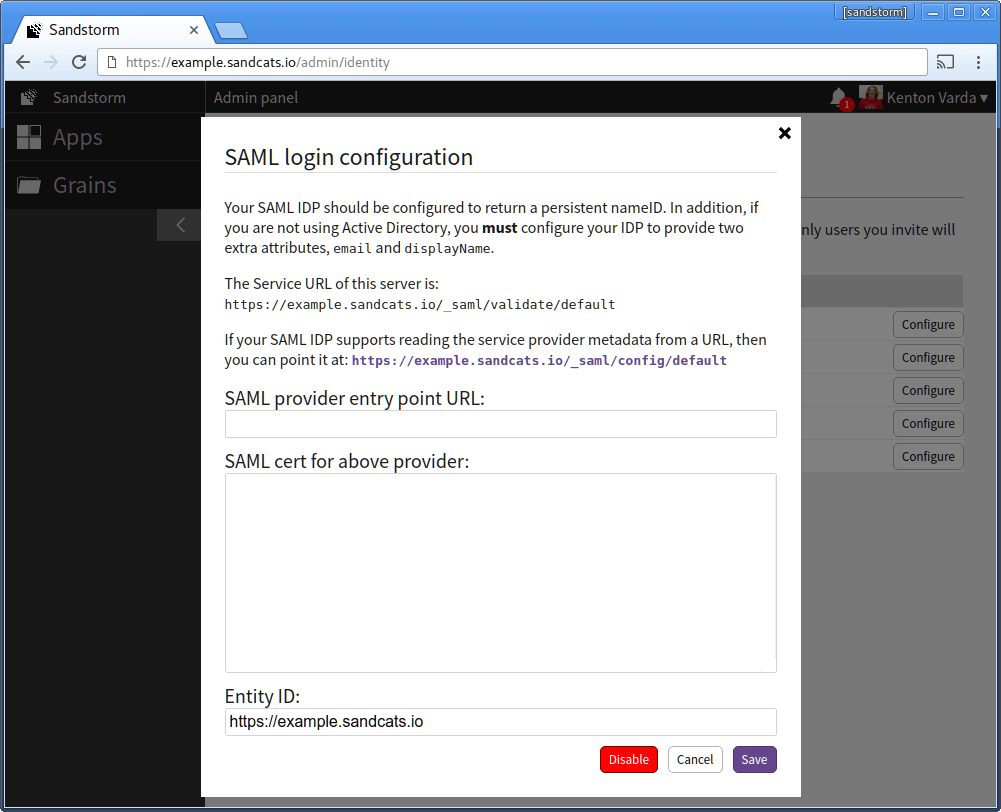Click Kenton Varda's avatar picture

tap(870, 97)
